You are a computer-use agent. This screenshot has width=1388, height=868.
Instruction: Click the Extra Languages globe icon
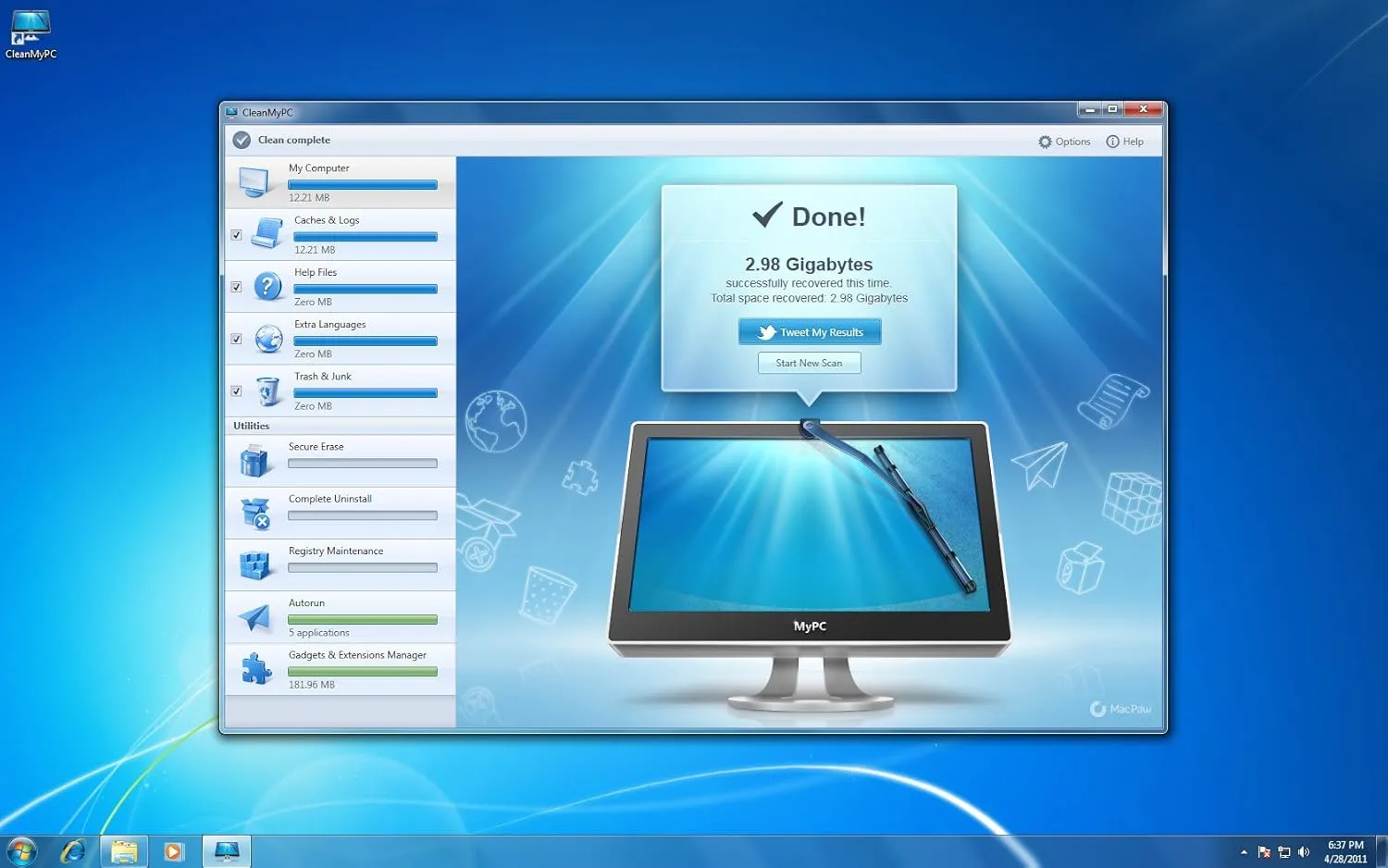268,339
